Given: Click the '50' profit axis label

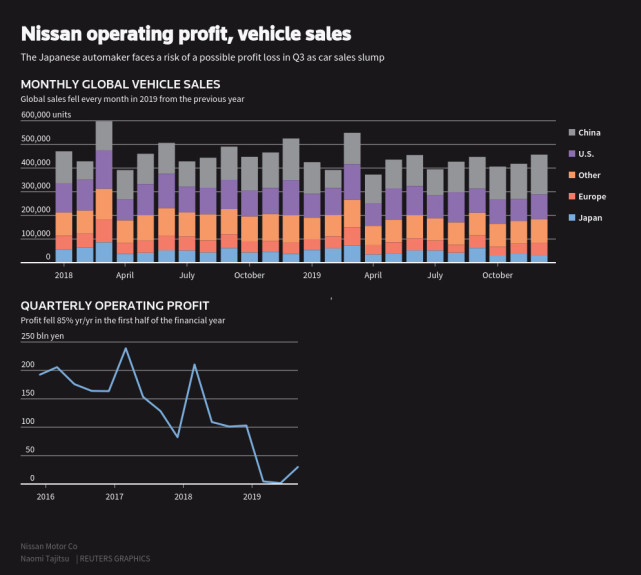Looking at the screenshot, I should 30,450.
